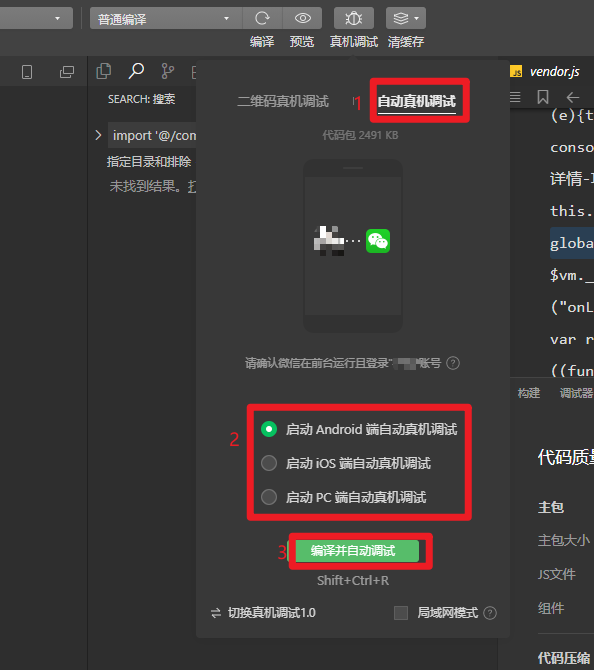Click help icon beside 局域网模式
The width and height of the screenshot is (594, 670).
(x=490, y=613)
